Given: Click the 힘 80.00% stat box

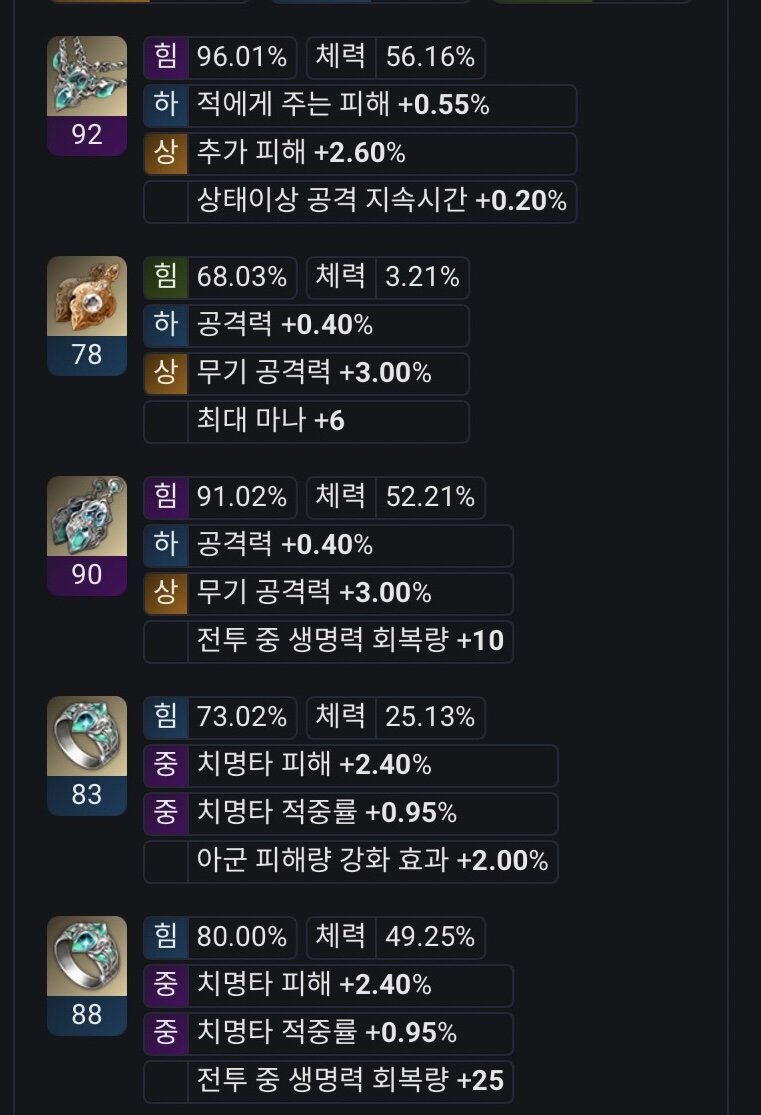Looking at the screenshot, I should [x=220, y=937].
